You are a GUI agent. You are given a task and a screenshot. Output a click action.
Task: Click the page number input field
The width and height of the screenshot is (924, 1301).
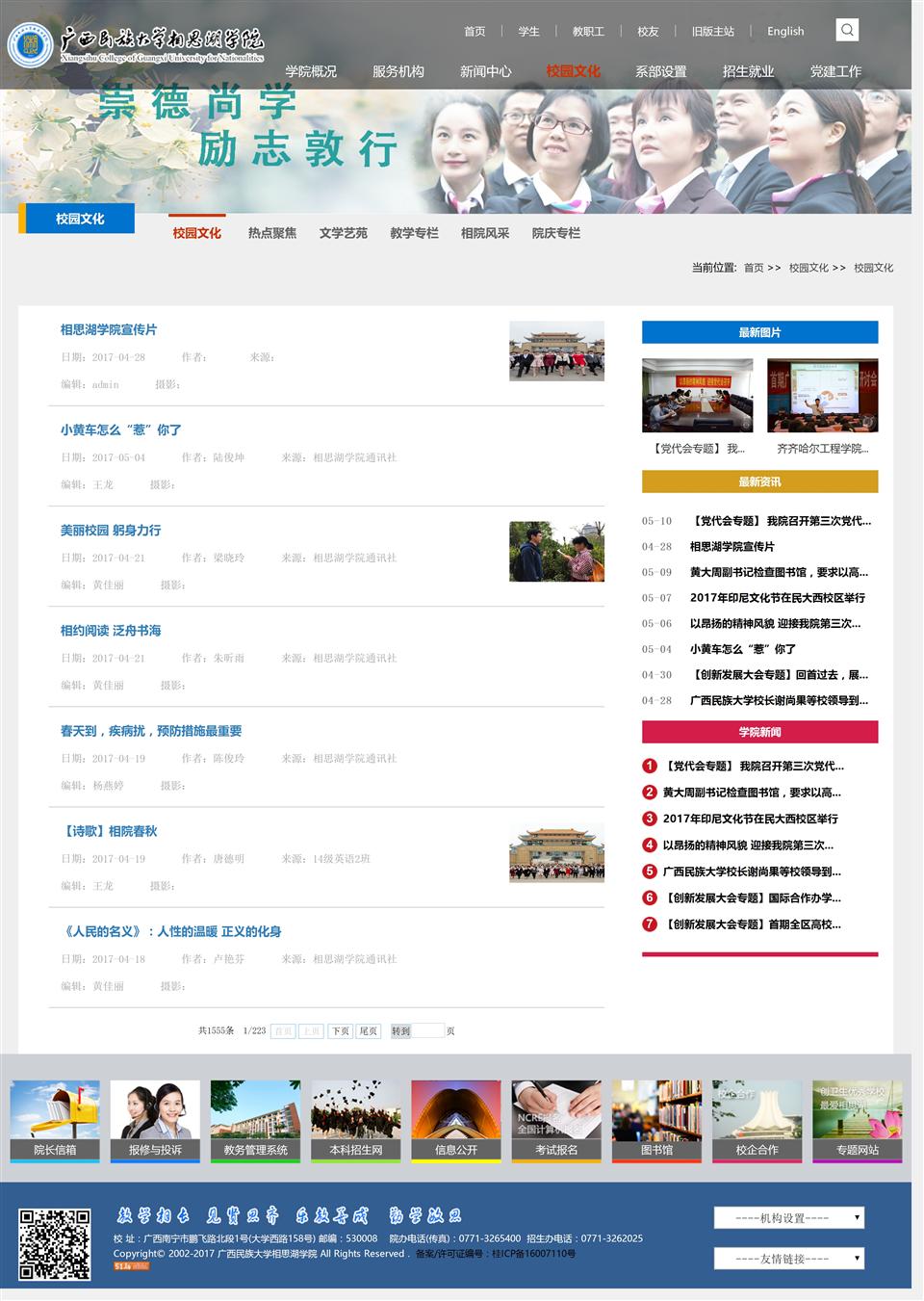[428, 1030]
